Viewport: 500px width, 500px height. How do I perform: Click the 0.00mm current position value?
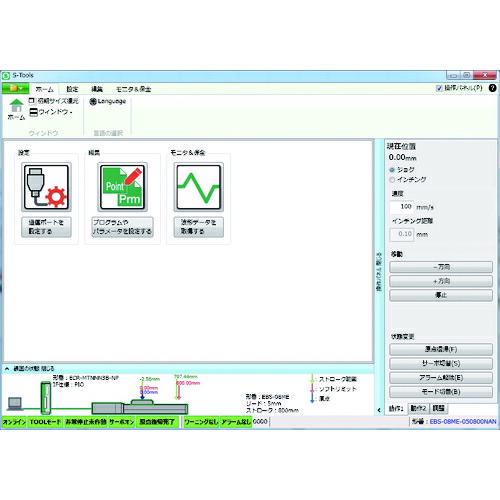coord(402,157)
